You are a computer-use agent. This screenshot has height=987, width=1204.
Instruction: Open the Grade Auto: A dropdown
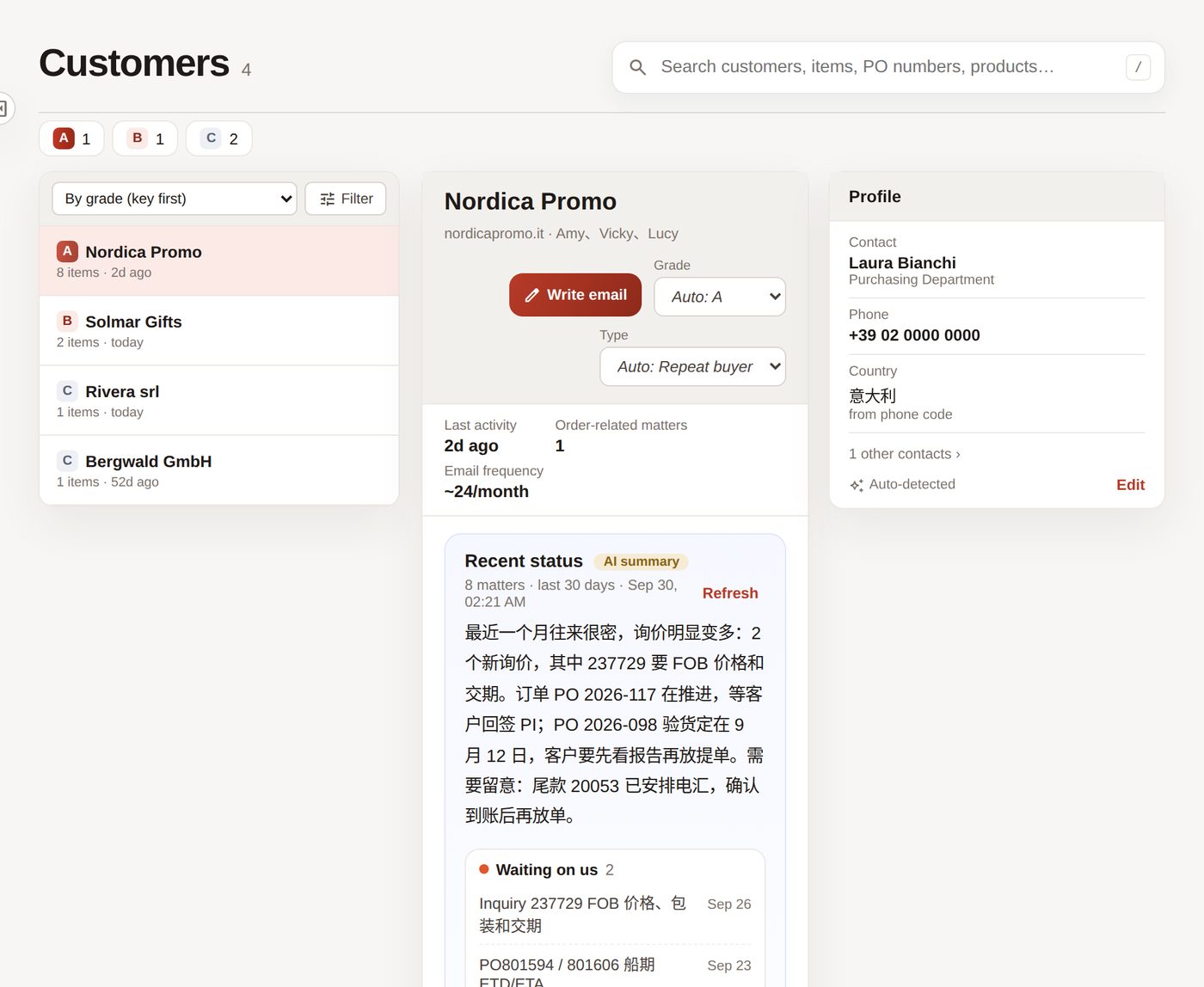pos(720,297)
